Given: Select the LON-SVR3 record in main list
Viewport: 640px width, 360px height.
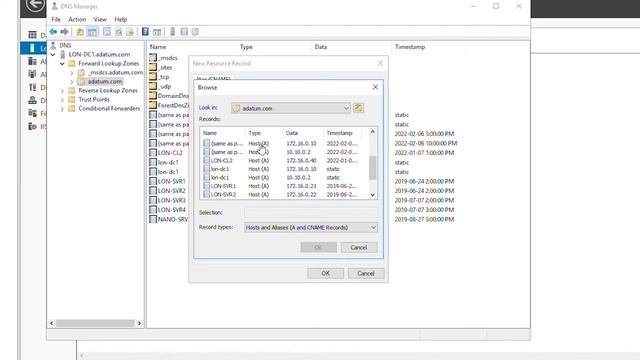Looking at the screenshot, I should 168,200.
